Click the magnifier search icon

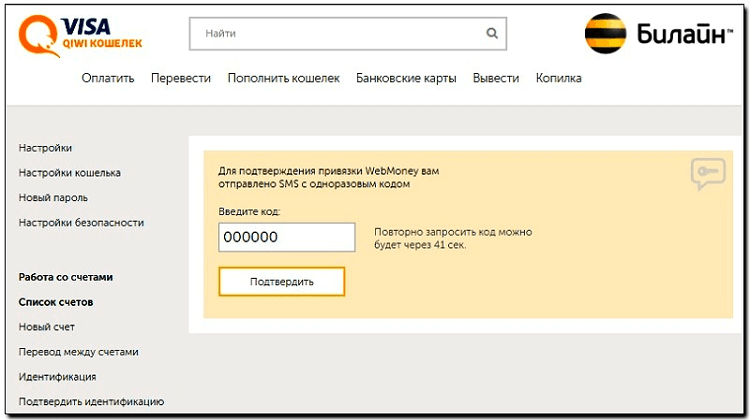(x=492, y=33)
